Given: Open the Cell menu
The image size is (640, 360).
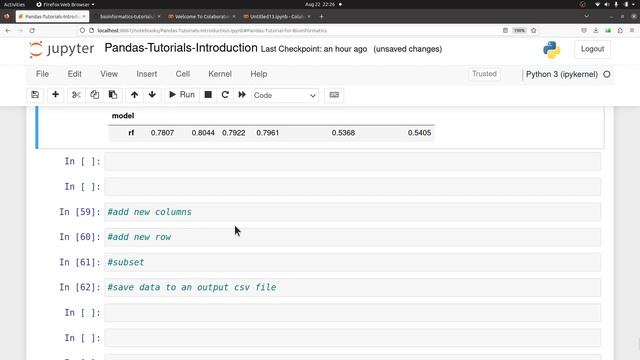Looking at the screenshot, I should [x=182, y=74].
